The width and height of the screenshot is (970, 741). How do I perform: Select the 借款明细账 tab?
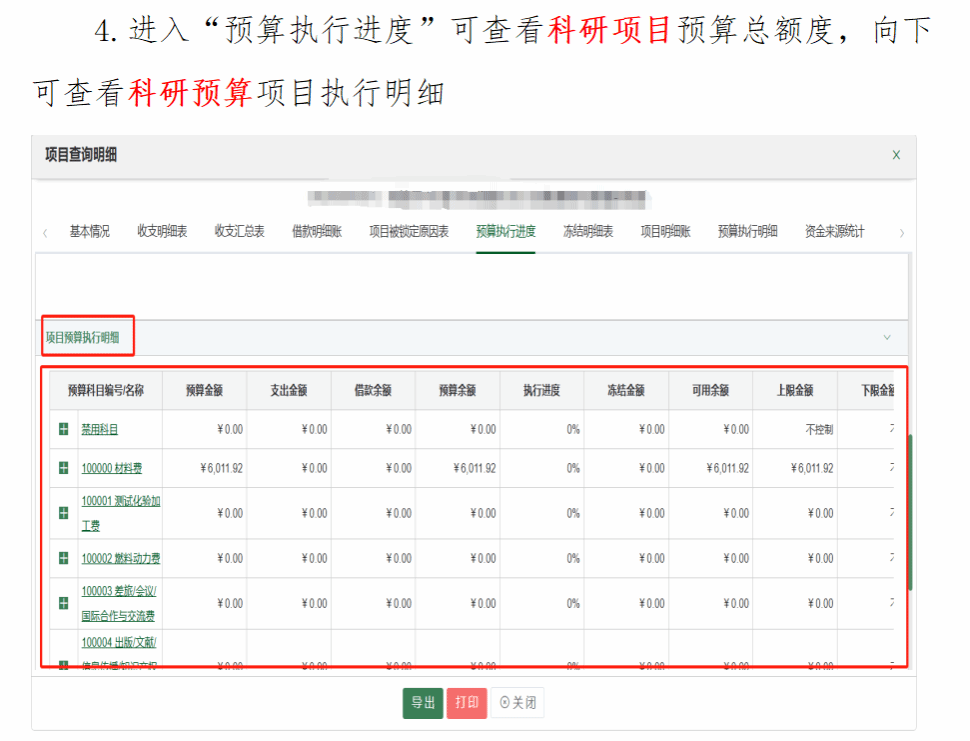click(317, 231)
